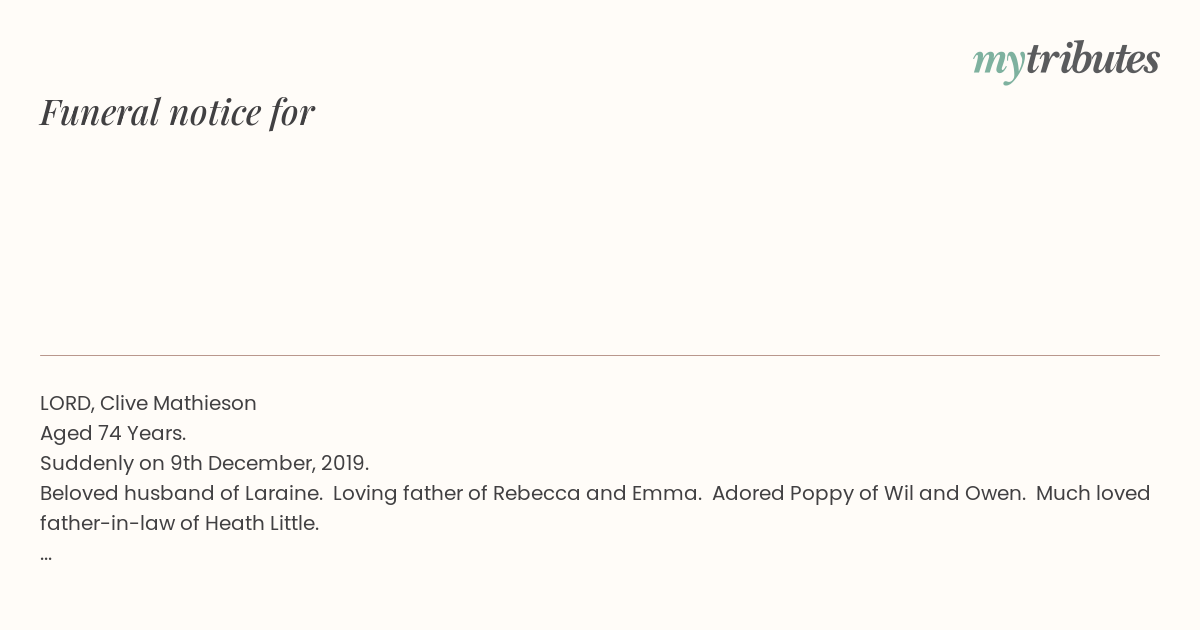
Task: Click the grey "tributes" wordmark text
Action: pyautogui.click(x=1093, y=59)
